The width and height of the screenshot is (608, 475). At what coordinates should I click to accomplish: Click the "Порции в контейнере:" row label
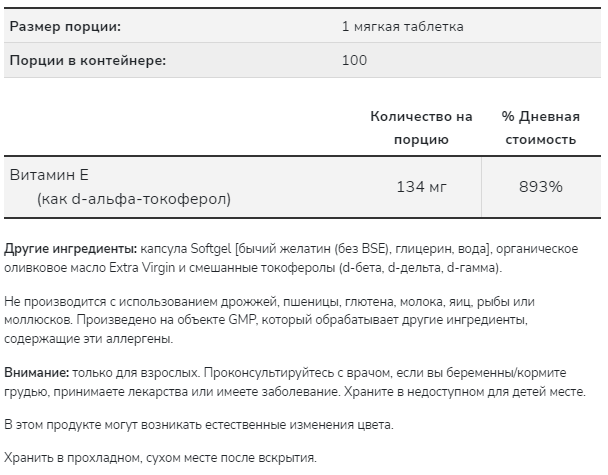point(87,60)
